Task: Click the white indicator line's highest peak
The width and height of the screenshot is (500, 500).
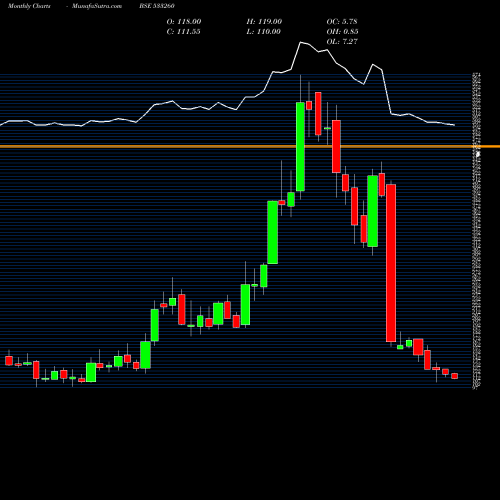Action: [301, 42]
